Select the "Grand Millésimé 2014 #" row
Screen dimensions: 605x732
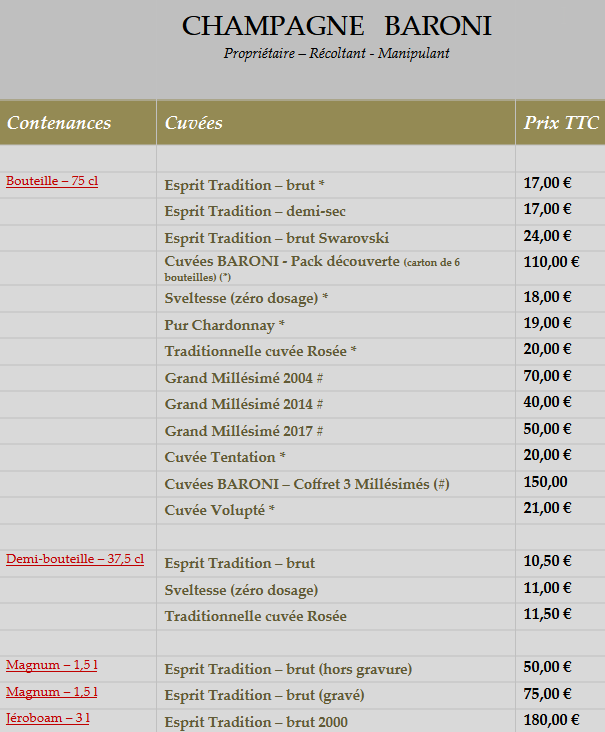(244, 404)
